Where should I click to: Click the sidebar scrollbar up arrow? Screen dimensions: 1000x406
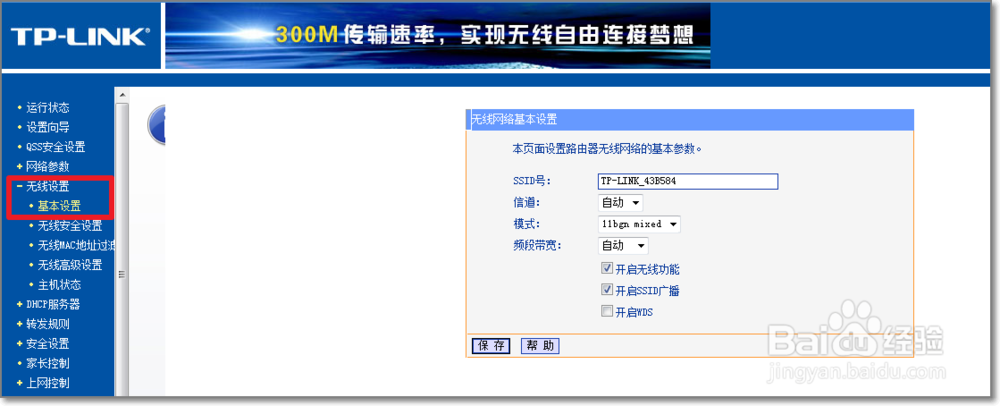121,94
